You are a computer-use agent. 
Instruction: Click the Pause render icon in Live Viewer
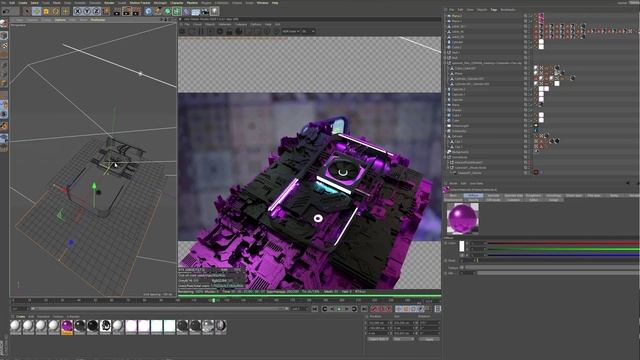point(201,31)
